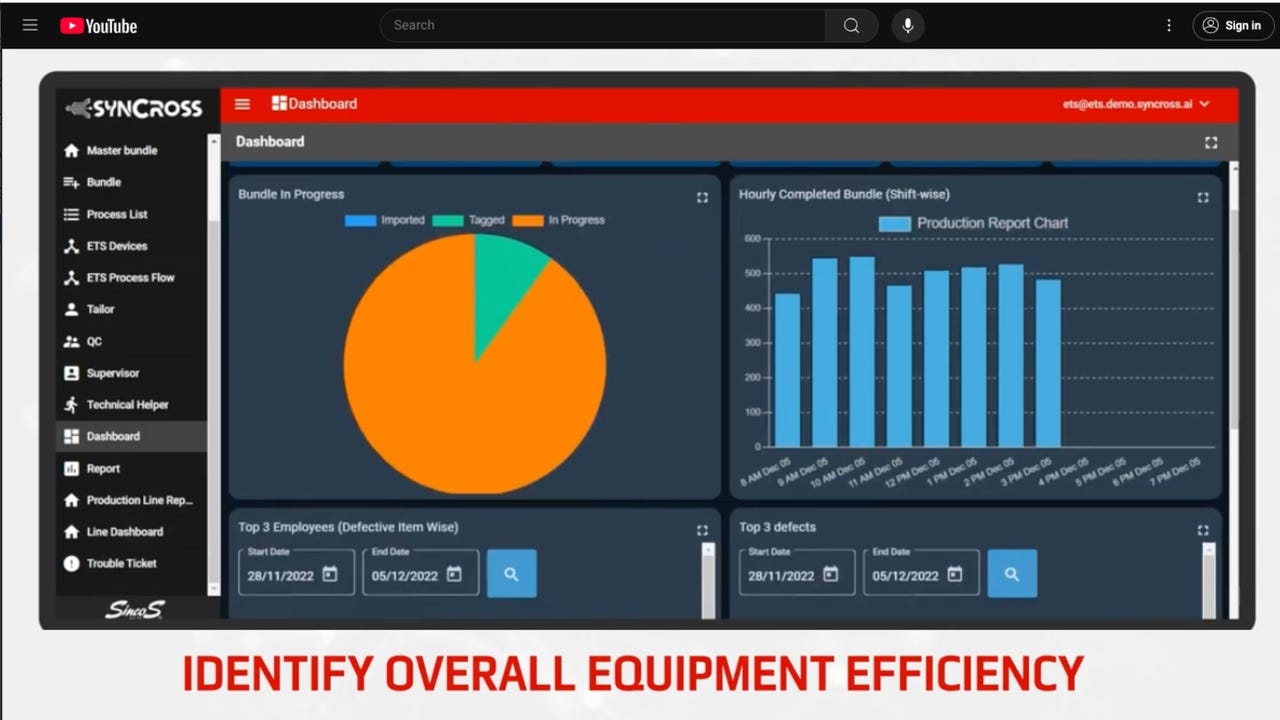Click the voice search microphone icon
Screen dimensions: 1280x720
point(907,25)
